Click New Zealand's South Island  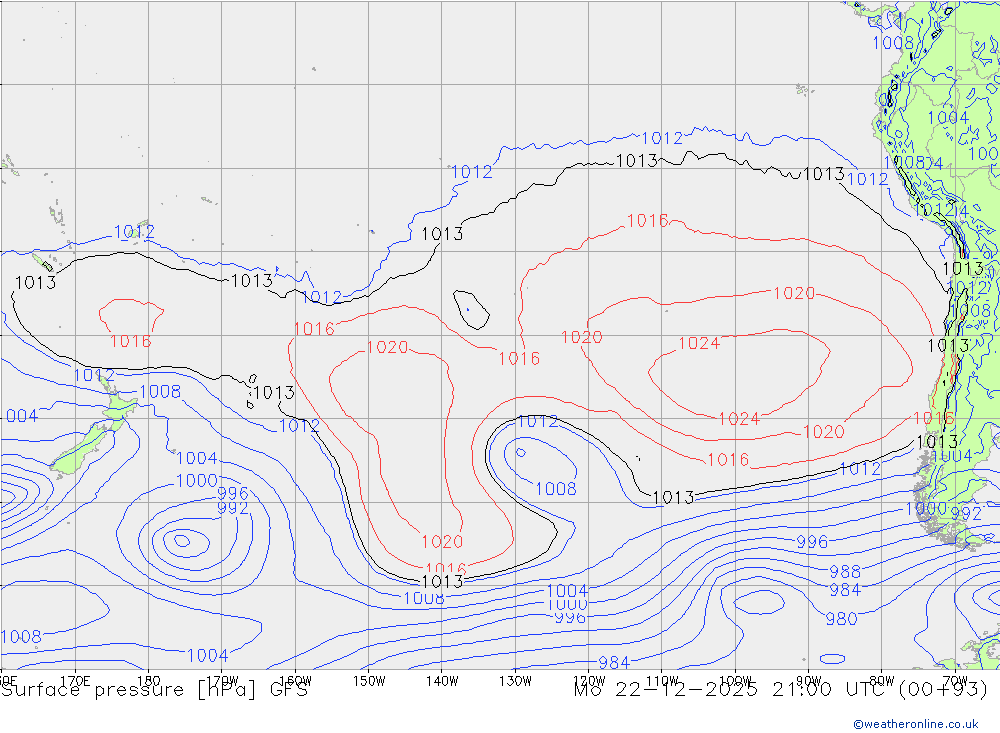tap(83, 449)
